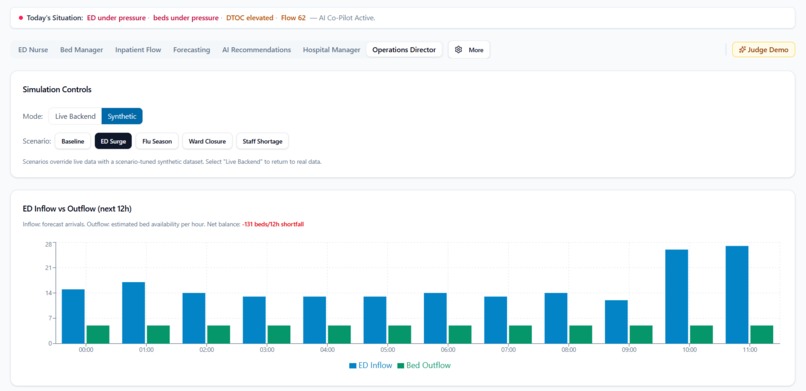Click the sparkle icon on Judge Demo

742,50
